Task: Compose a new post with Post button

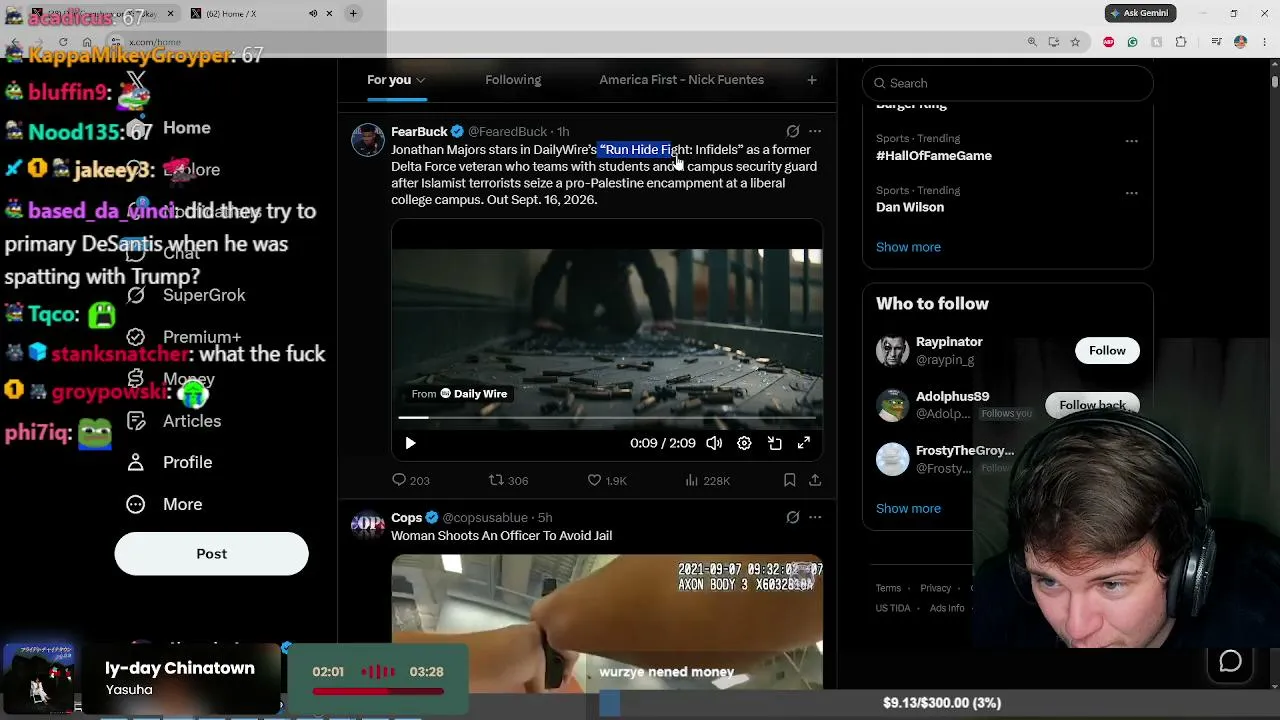Action: point(212,554)
